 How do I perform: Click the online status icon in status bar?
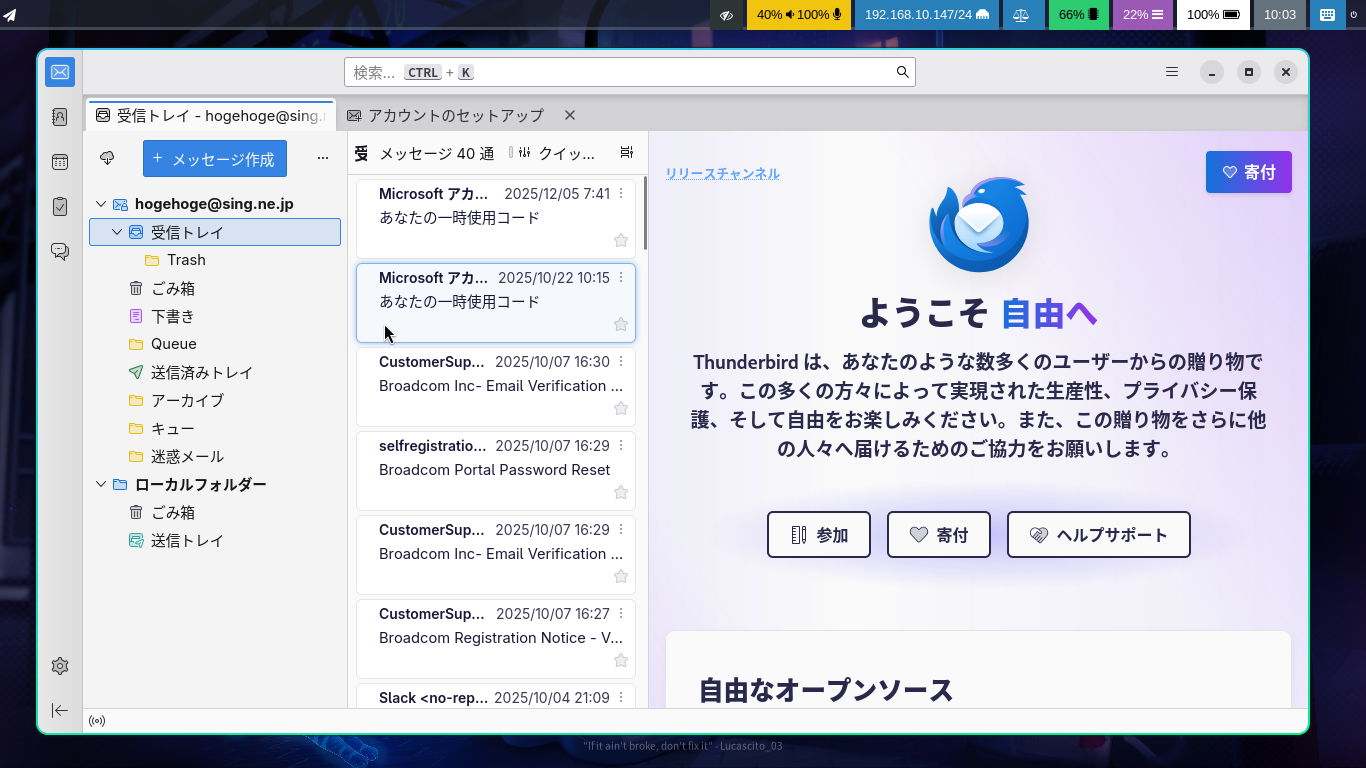[97, 721]
